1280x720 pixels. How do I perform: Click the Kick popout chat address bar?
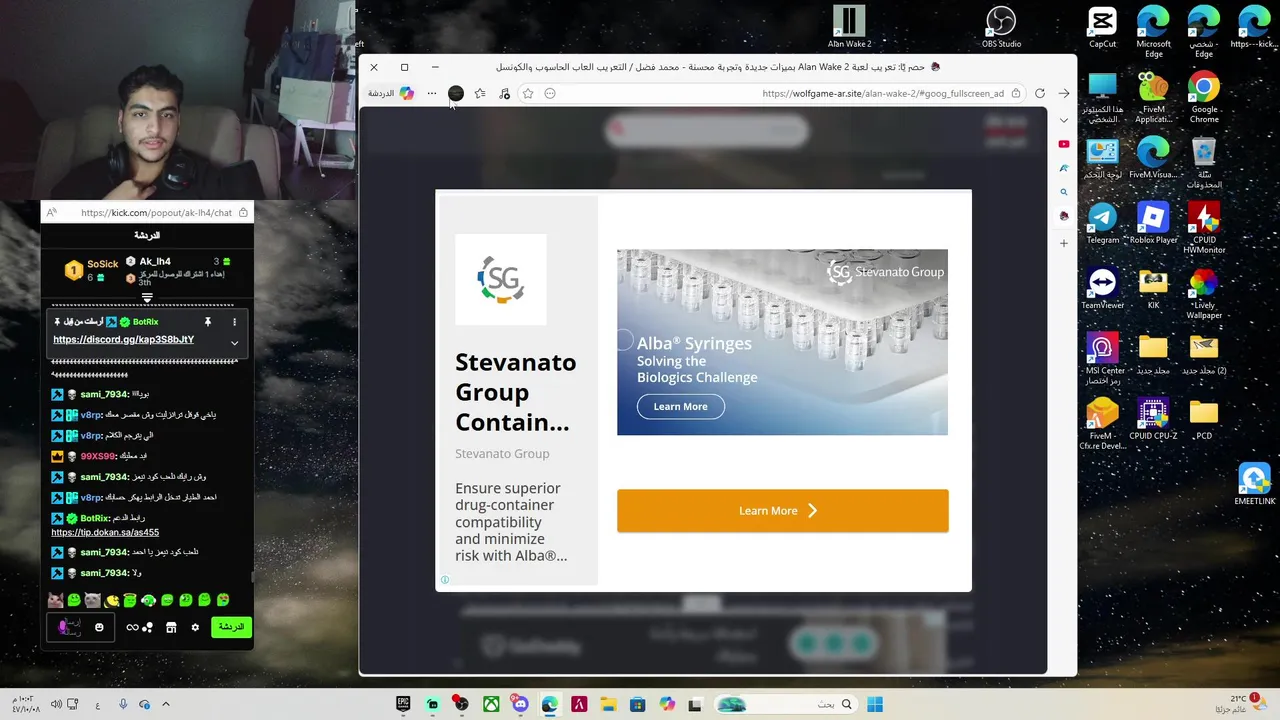coord(147,212)
